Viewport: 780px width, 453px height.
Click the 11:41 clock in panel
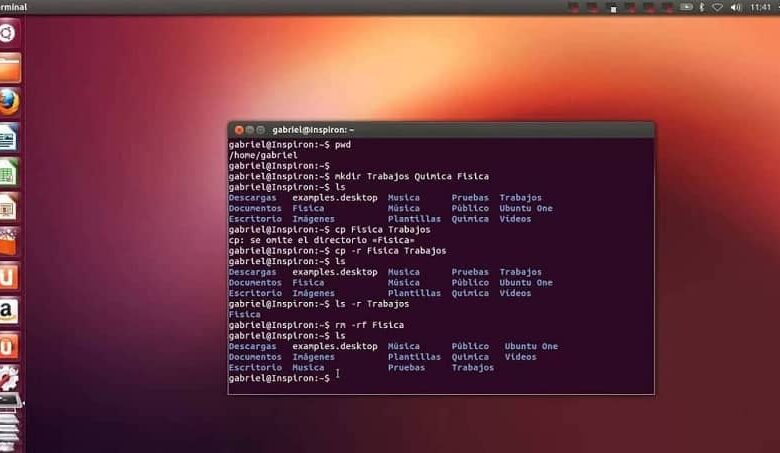click(x=761, y=7)
